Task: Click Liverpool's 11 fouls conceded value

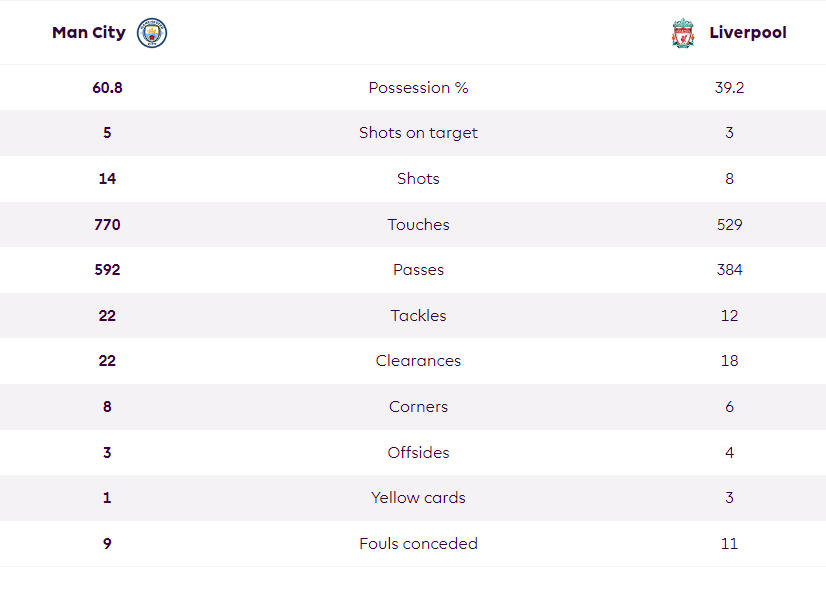Action: [729, 544]
